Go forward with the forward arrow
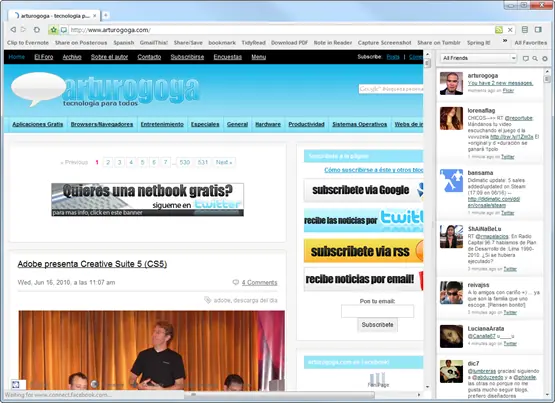 pos(23,30)
